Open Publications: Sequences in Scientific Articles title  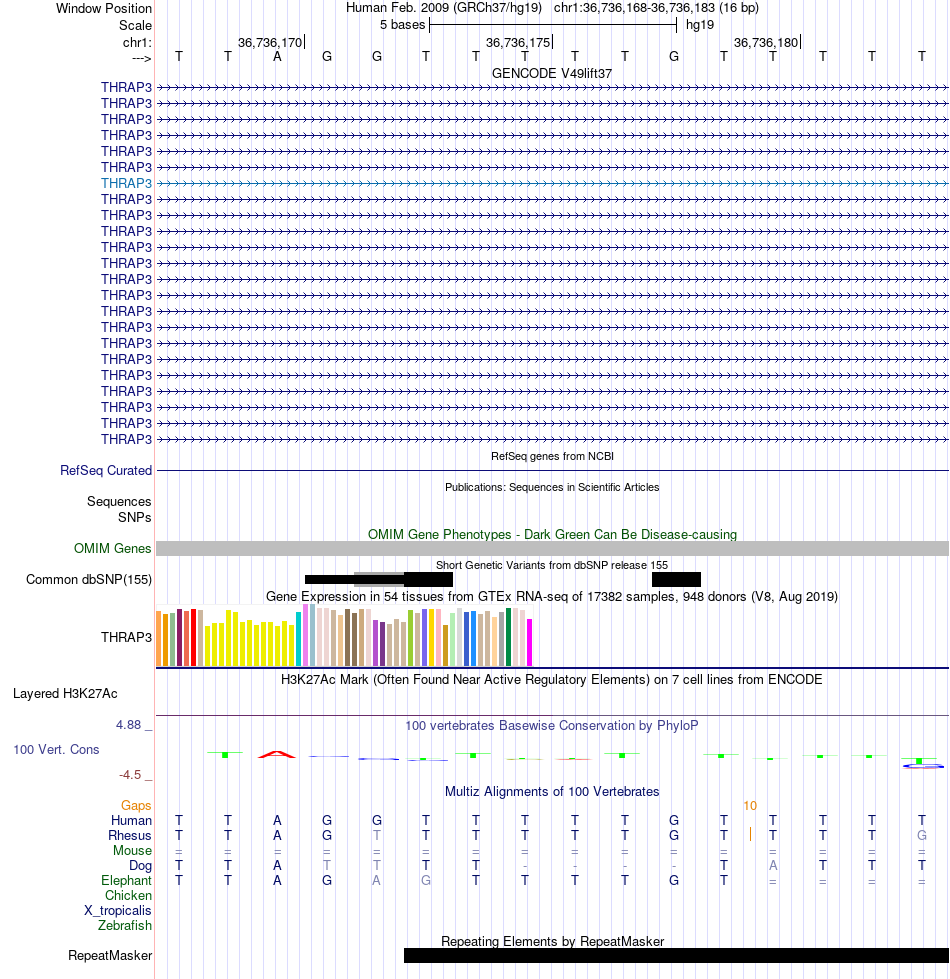552,487
